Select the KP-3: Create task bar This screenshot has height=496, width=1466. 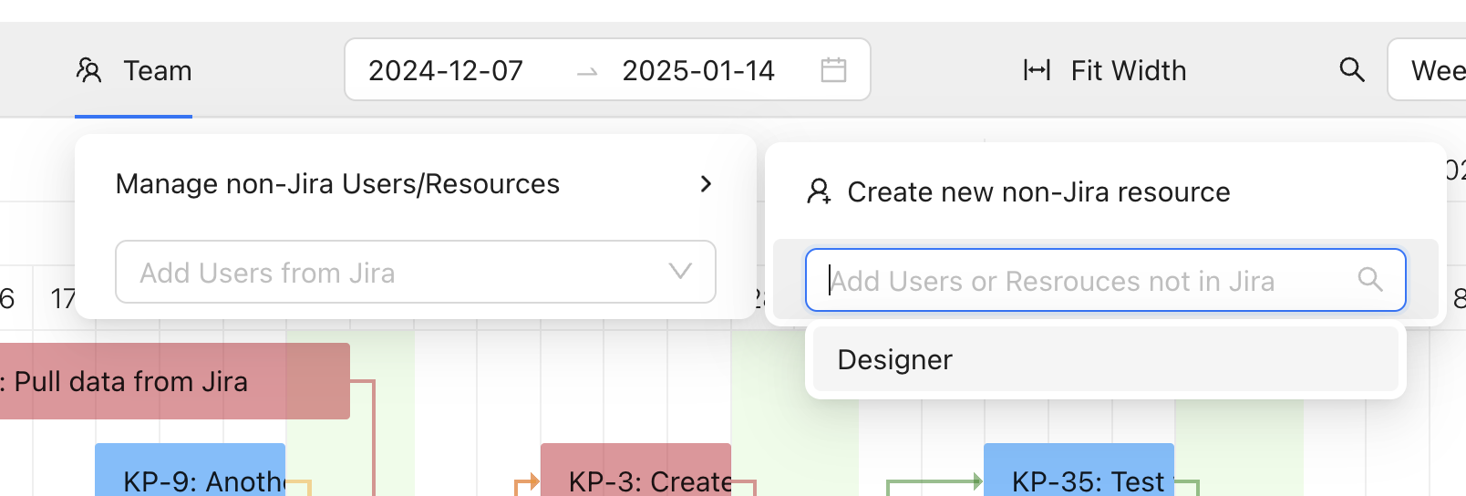(x=636, y=474)
